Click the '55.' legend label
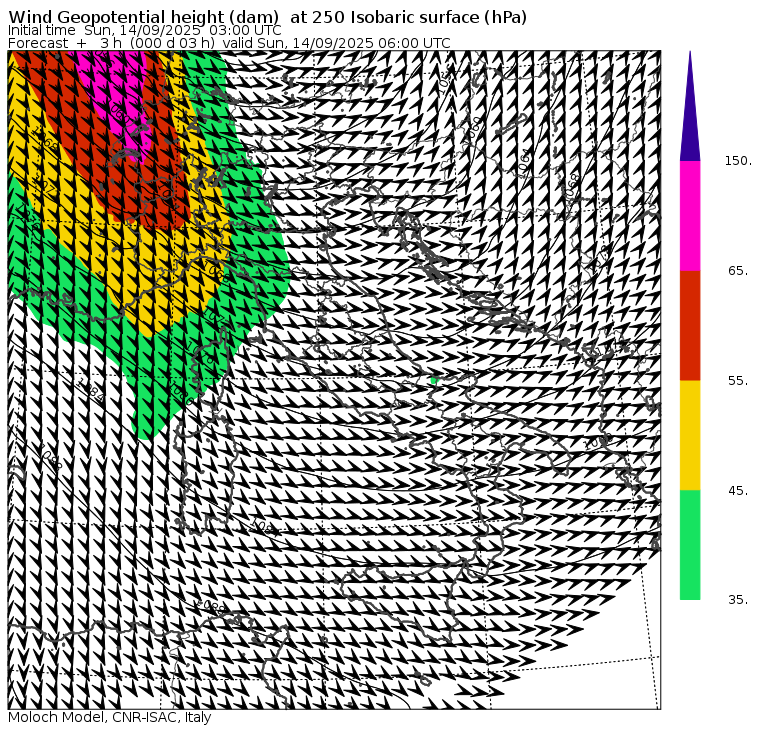The height and width of the screenshot is (731, 760). pos(738,381)
